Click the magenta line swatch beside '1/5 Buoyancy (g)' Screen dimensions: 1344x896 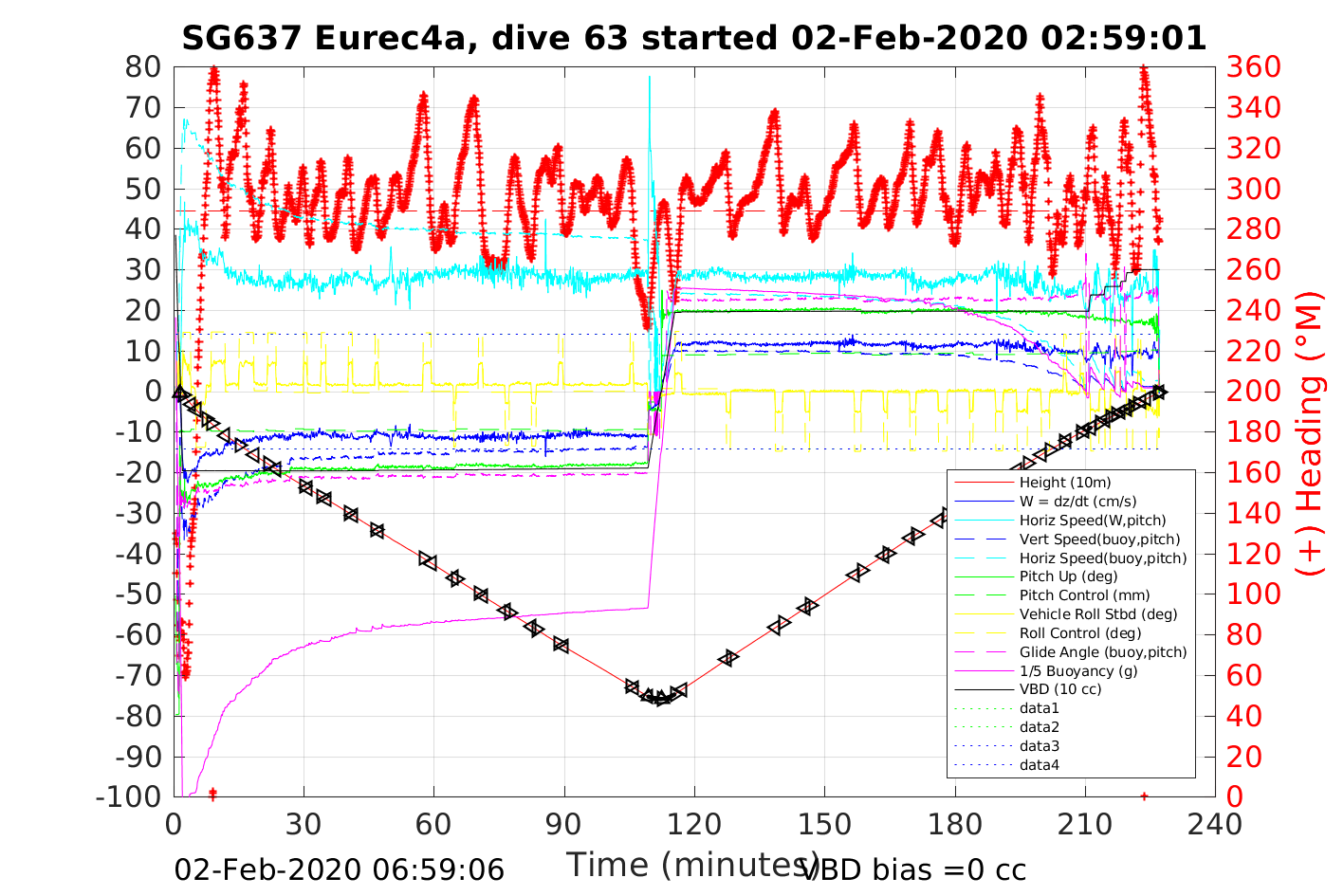984,671
